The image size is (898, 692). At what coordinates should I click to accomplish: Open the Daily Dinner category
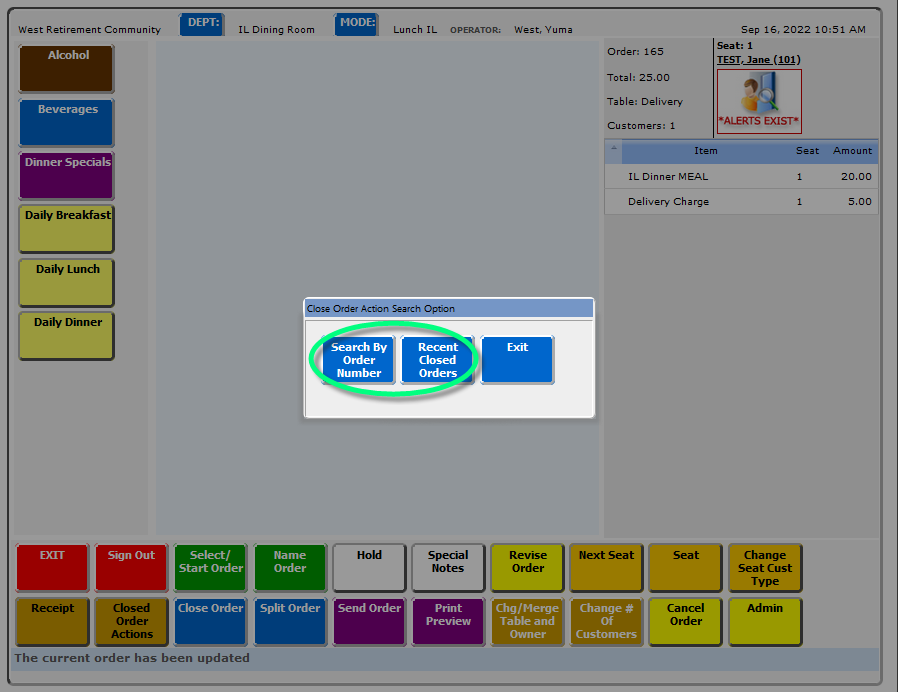pyautogui.click(x=67, y=335)
